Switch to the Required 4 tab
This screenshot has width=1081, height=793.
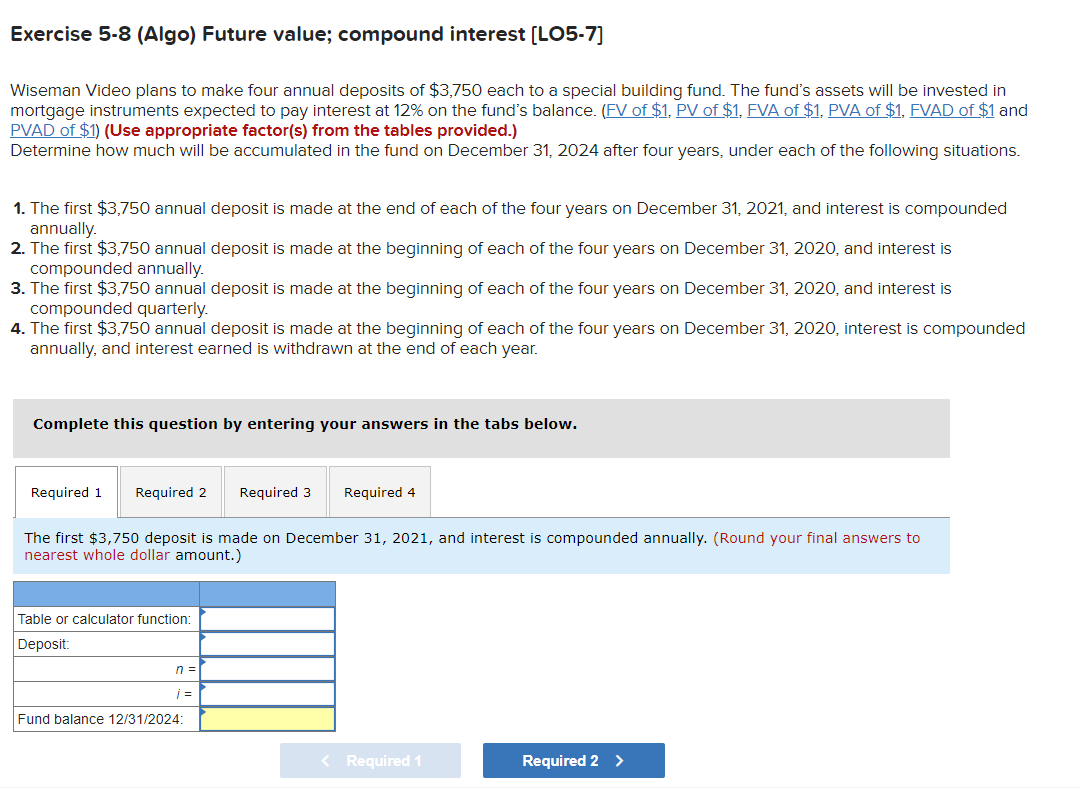coord(379,492)
